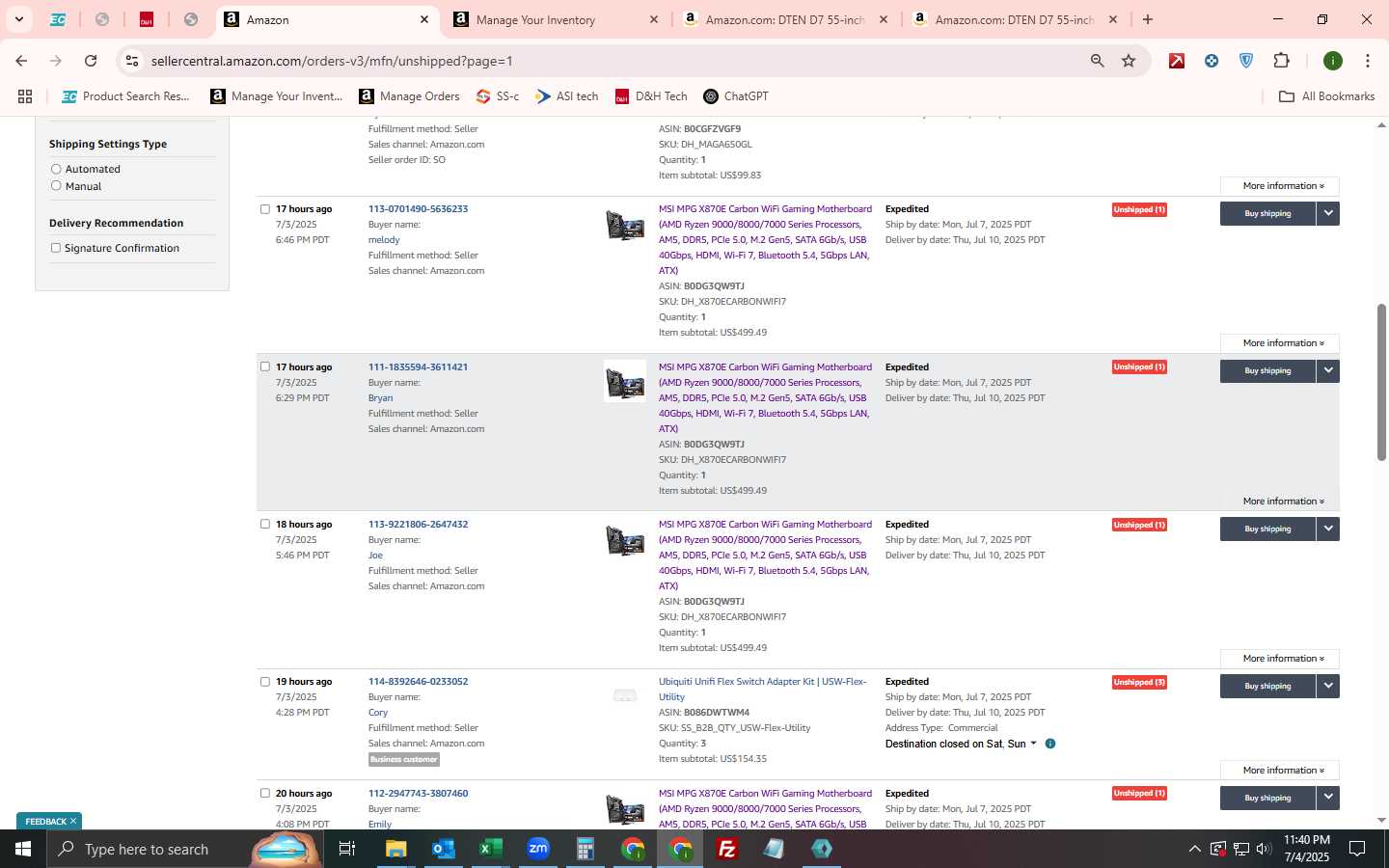Image resolution: width=1389 pixels, height=868 pixels.
Task: Click the Windows search box
Action: [183, 849]
